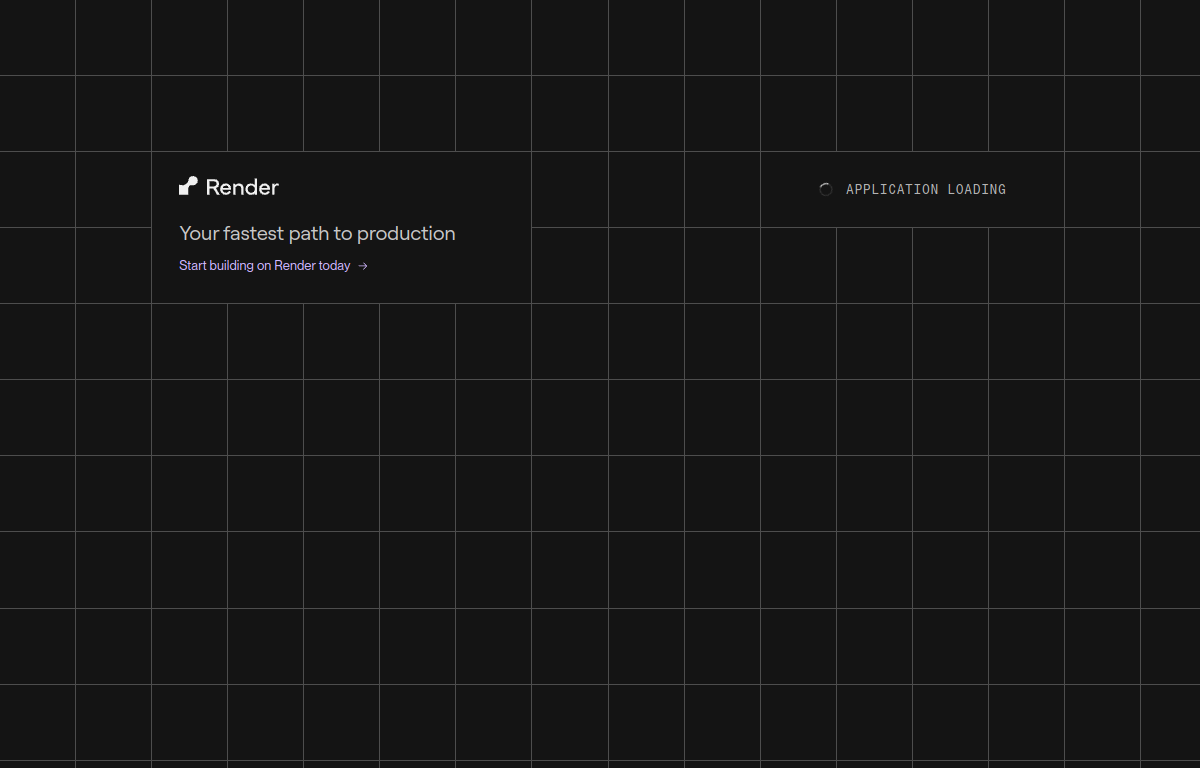The height and width of the screenshot is (768, 1200).
Task: Click the Render wordmark text
Action: [x=242, y=187]
